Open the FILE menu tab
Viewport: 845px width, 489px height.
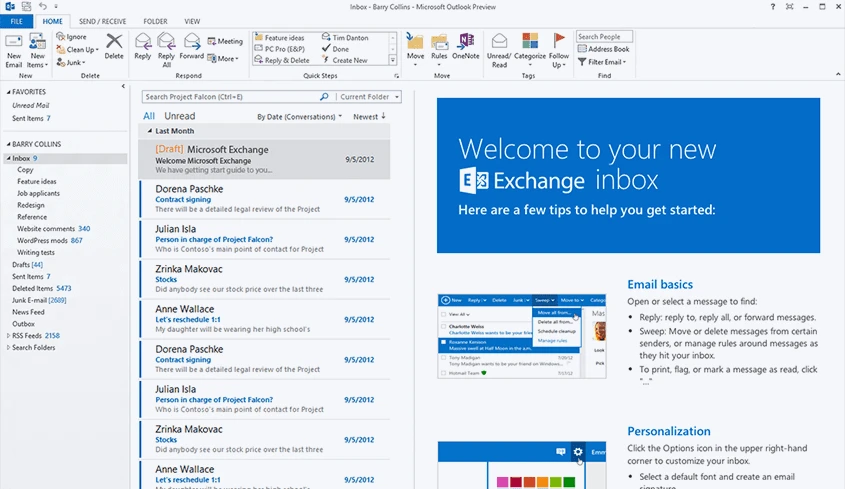point(17,21)
